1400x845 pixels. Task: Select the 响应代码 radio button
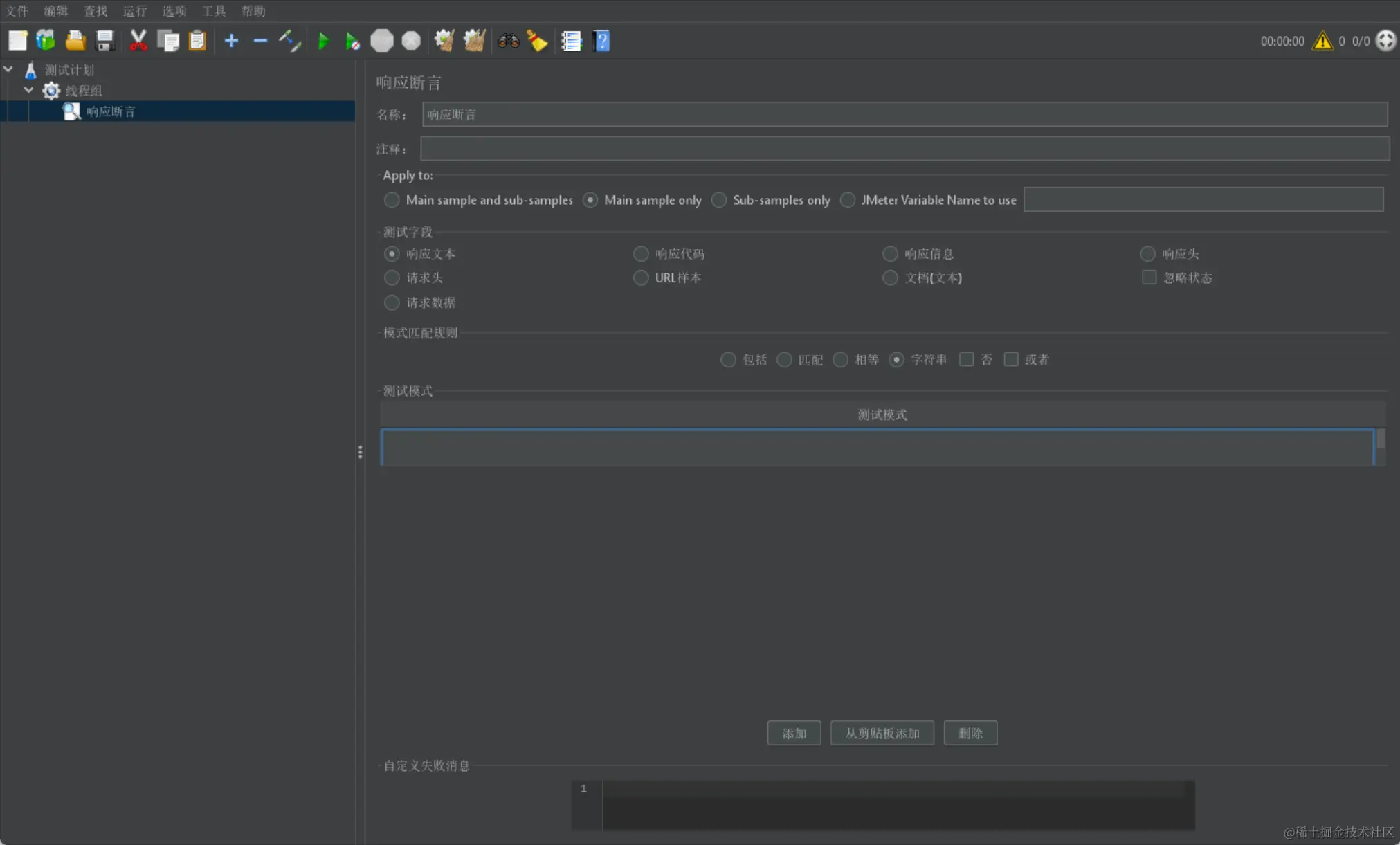[641, 254]
